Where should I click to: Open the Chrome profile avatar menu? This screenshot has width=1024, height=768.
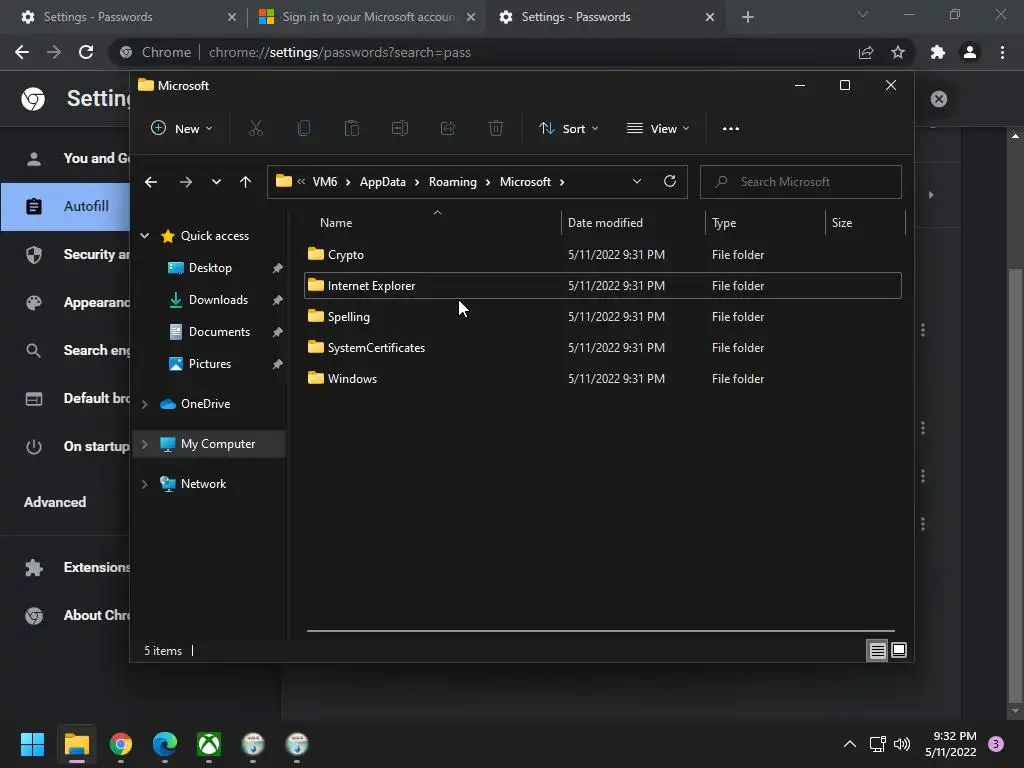point(970,52)
